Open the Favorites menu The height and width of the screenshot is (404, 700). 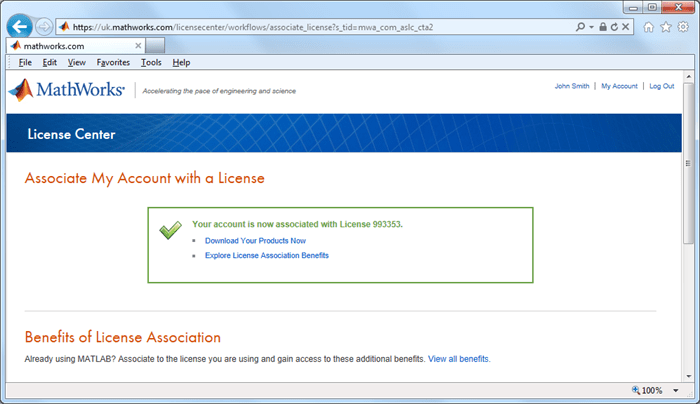click(113, 62)
